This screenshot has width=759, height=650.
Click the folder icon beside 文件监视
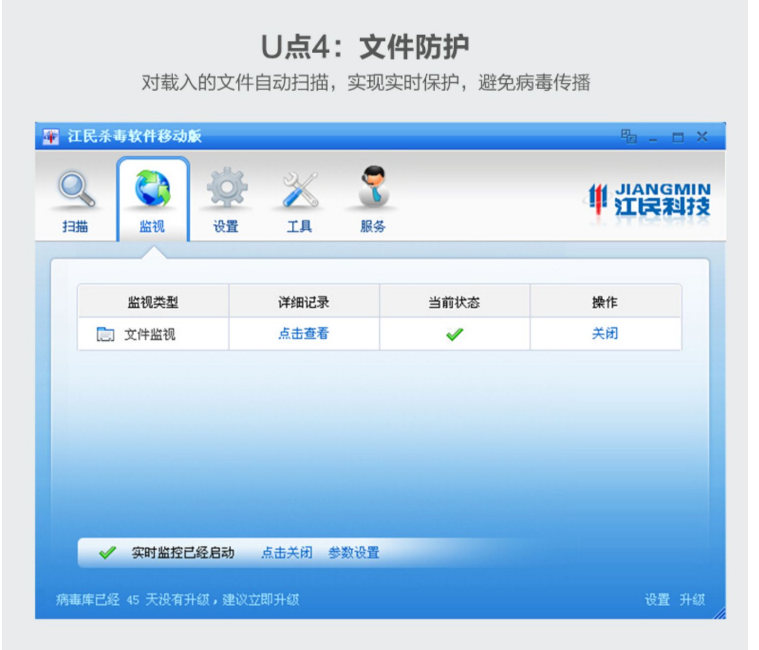106,335
